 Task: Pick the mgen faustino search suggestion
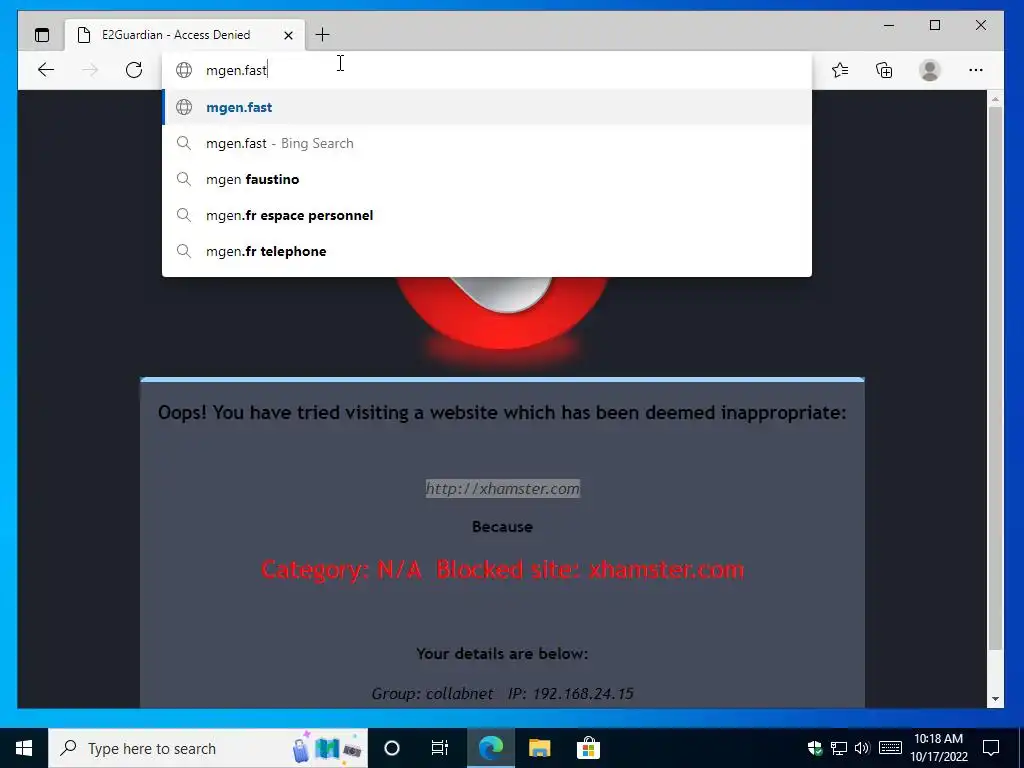(x=487, y=179)
